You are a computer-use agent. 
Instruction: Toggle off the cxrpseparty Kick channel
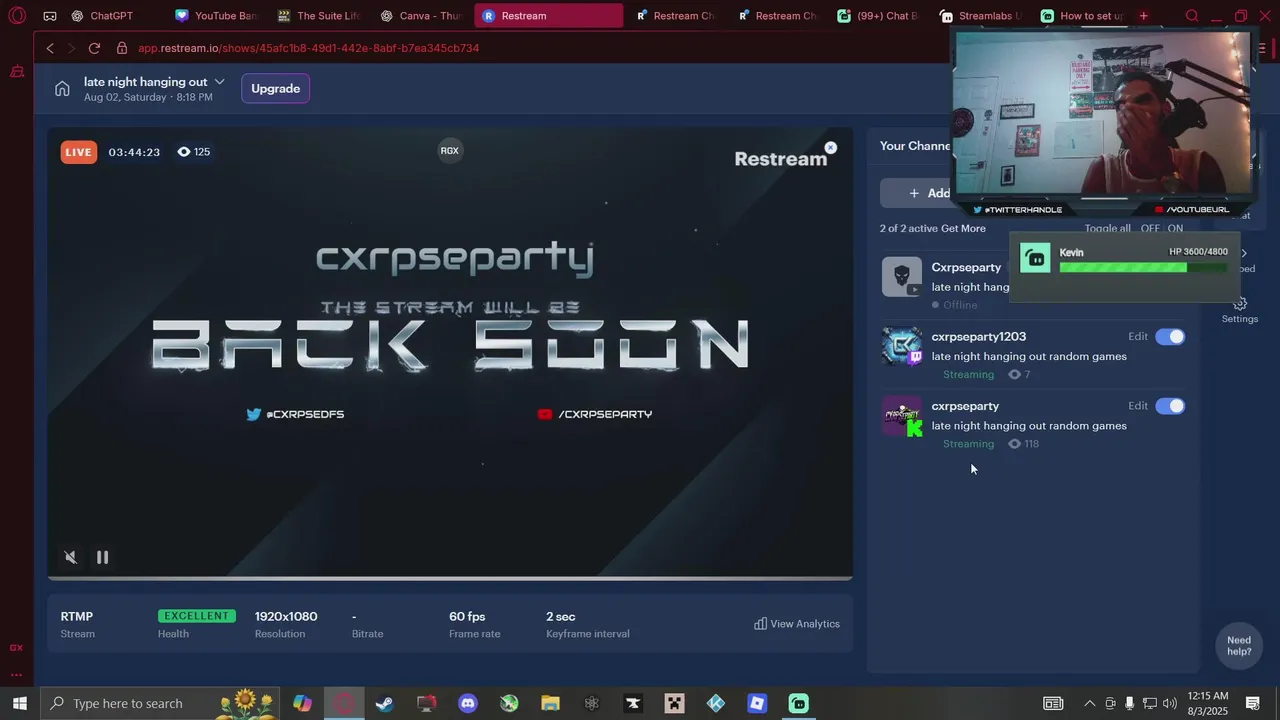tap(1170, 406)
